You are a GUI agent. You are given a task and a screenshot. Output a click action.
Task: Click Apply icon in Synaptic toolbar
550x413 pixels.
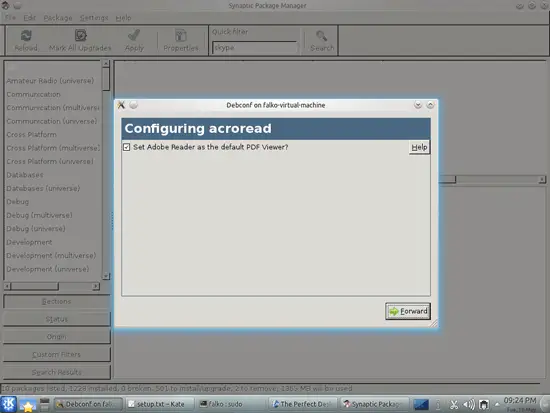point(134,40)
